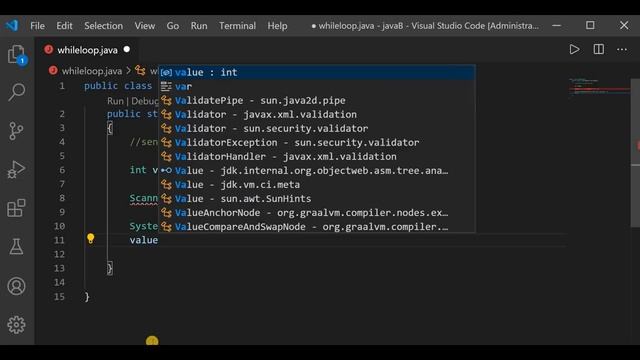640x360 pixels.
Task: Click the Run code lens link
Action: coord(115,101)
